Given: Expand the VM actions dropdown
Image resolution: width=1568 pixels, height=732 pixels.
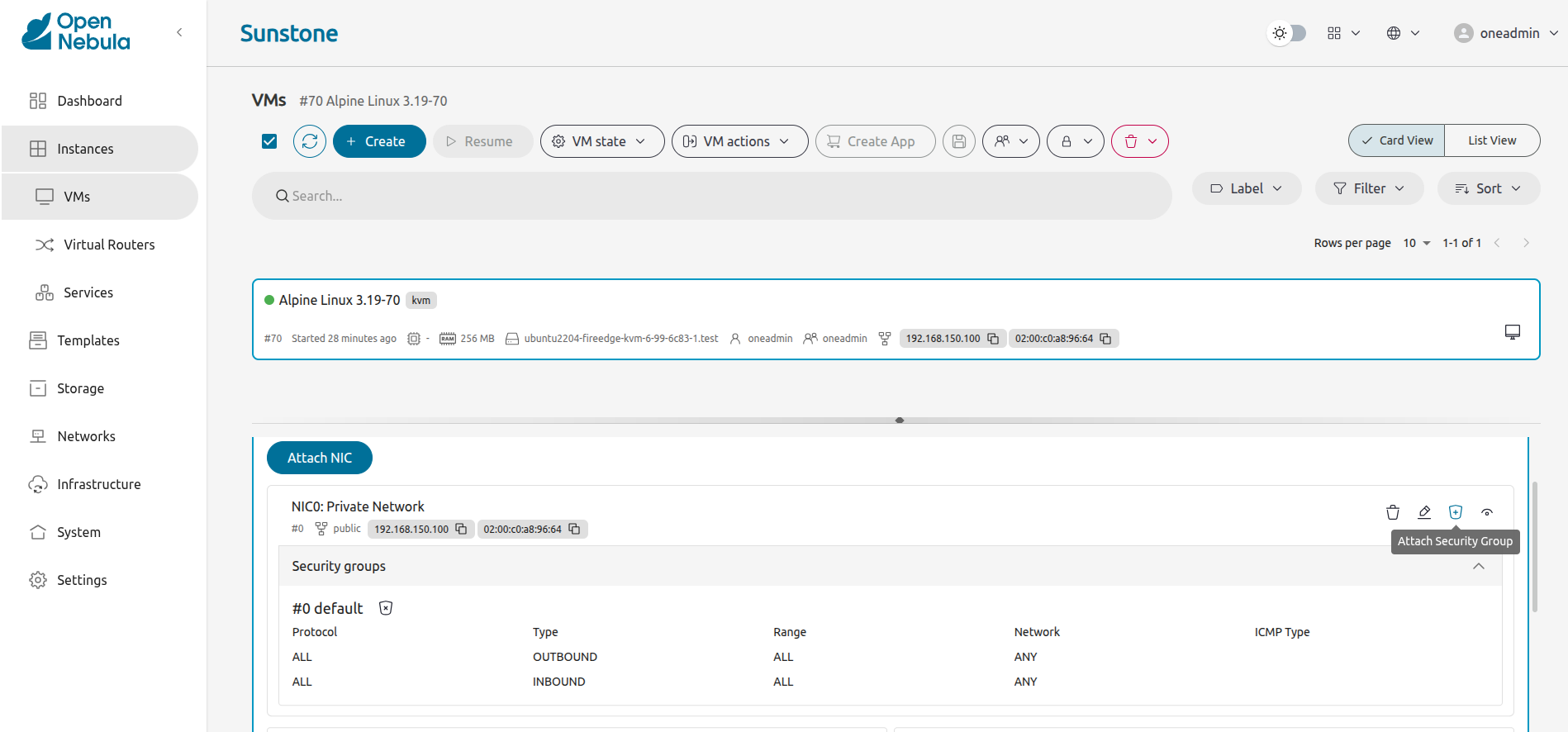Looking at the screenshot, I should [x=739, y=141].
